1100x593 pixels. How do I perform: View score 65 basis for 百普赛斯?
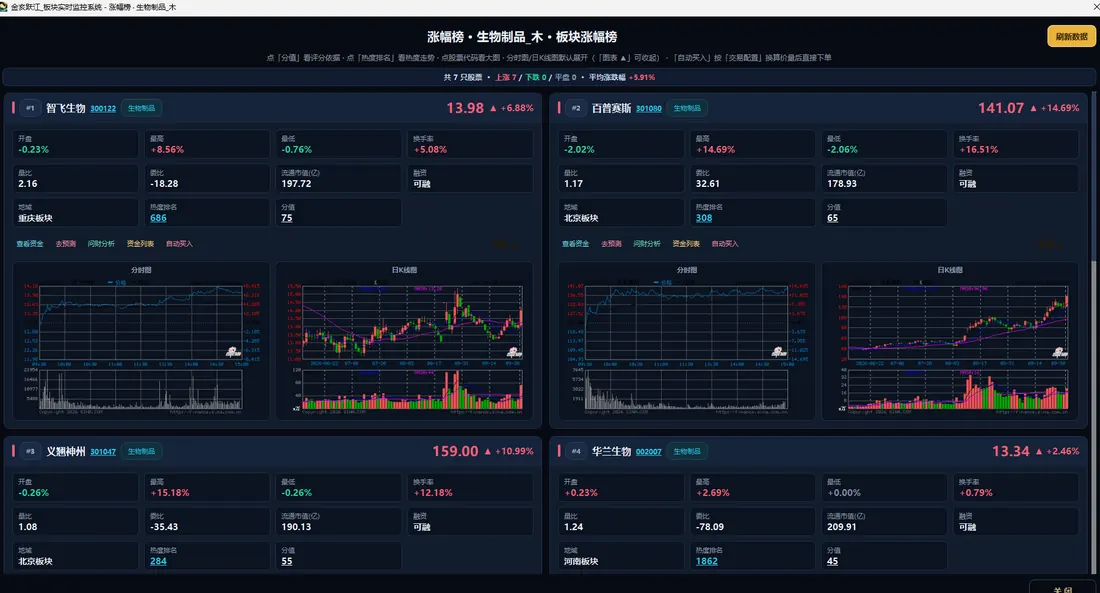[833, 218]
